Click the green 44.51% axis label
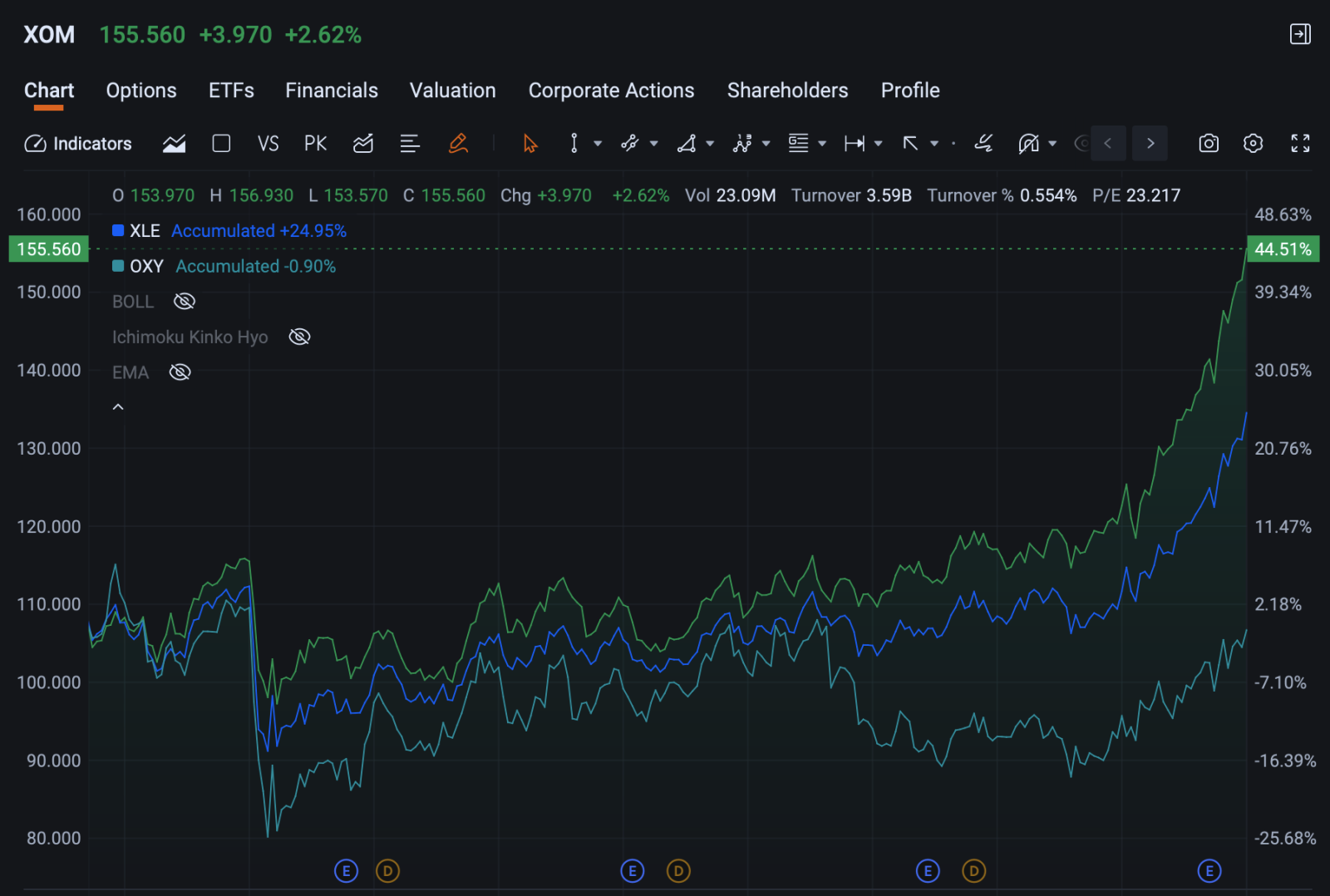Image resolution: width=1330 pixels, height=896 pixels. click(x=1283, y=249)
